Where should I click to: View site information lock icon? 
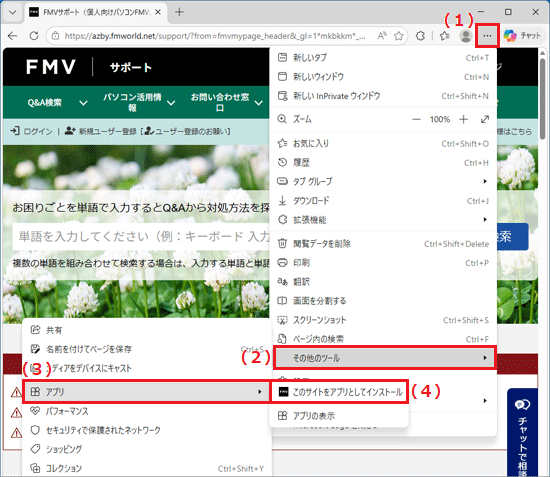pos(55,35)
